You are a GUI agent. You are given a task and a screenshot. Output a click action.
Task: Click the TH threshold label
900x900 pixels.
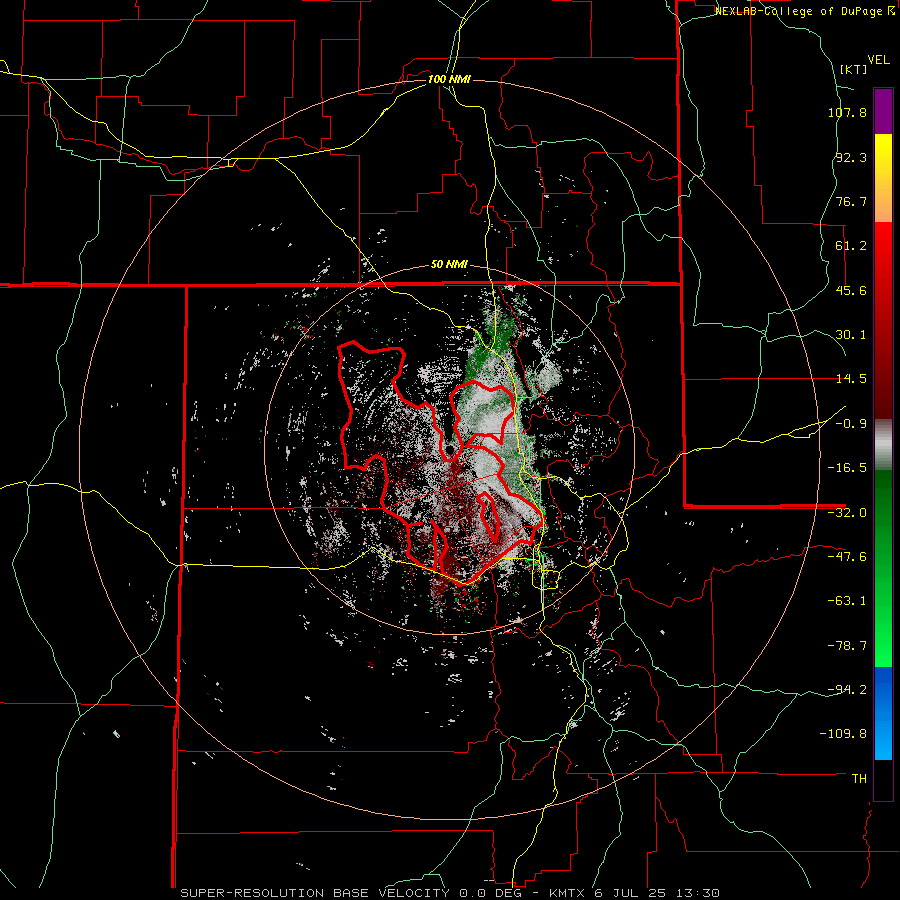[x=859, y=779]
